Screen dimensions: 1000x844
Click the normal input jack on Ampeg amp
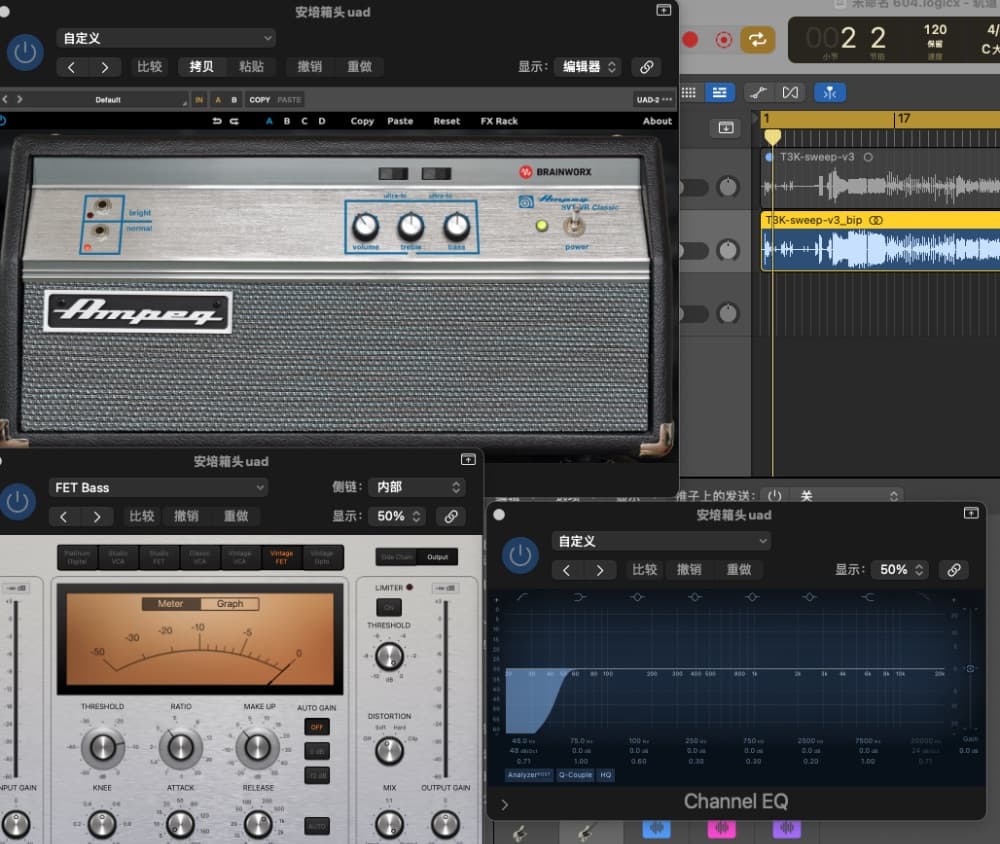pyautogui.click(x=98, y=232)
